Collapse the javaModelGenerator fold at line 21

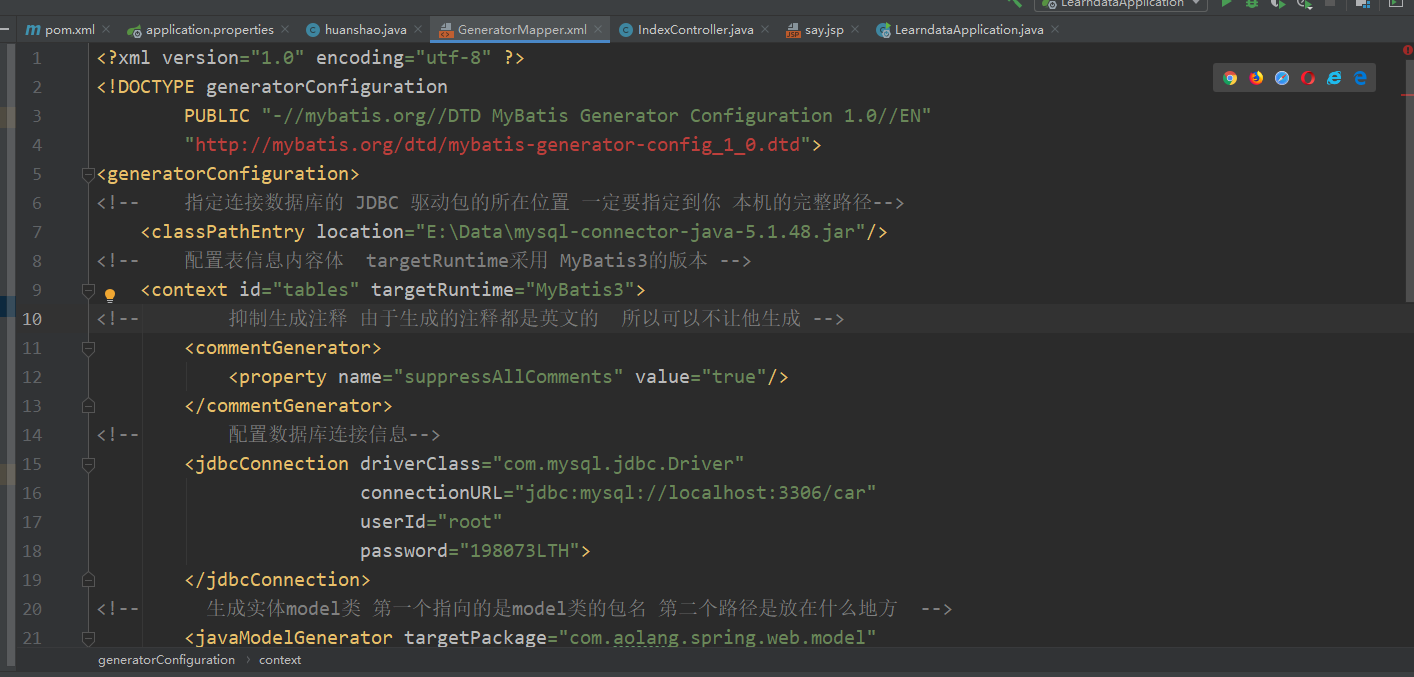pos(88,638)
